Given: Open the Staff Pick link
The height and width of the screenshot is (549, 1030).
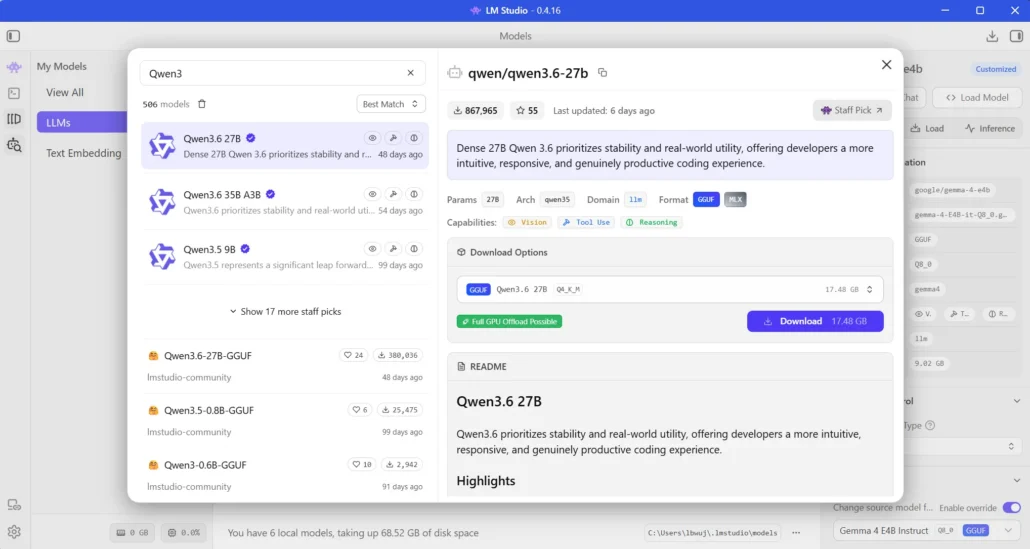Looking at the screenshot, I should click(851, 110).
